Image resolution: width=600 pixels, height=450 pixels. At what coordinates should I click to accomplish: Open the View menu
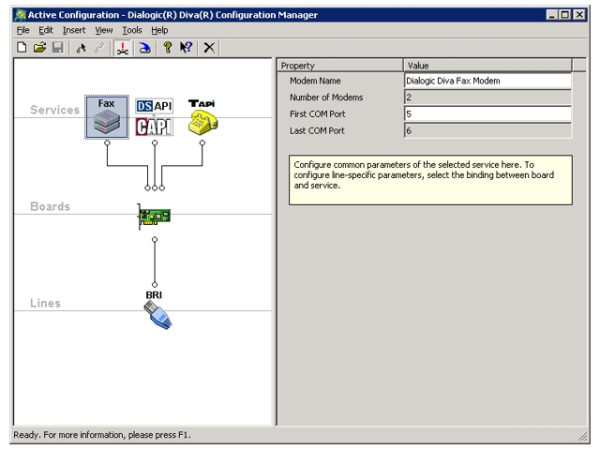tap(104, 30)
